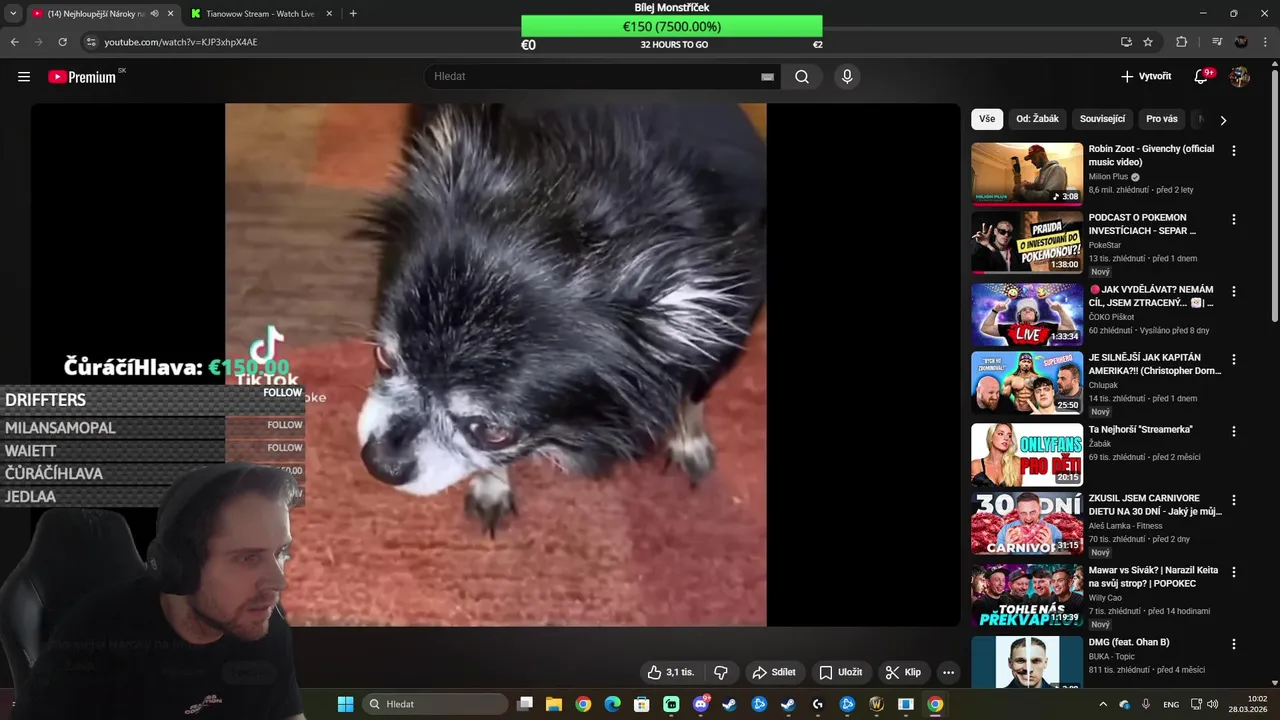1280x720 pixels.
Task: Open options for JE SILNĚJŠÍ JAK KAPITÁN AMERIKA video
Action: coord(1234,360)
